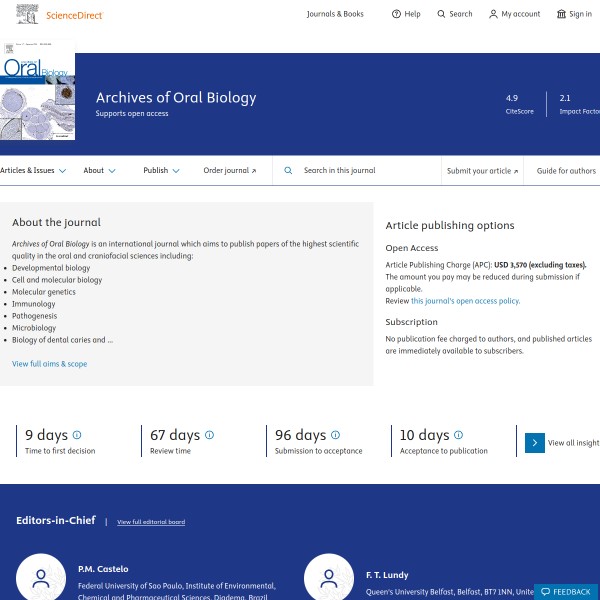Expand the Articles & Issues dropdown

pyautogui.click(x=33, y=171)
